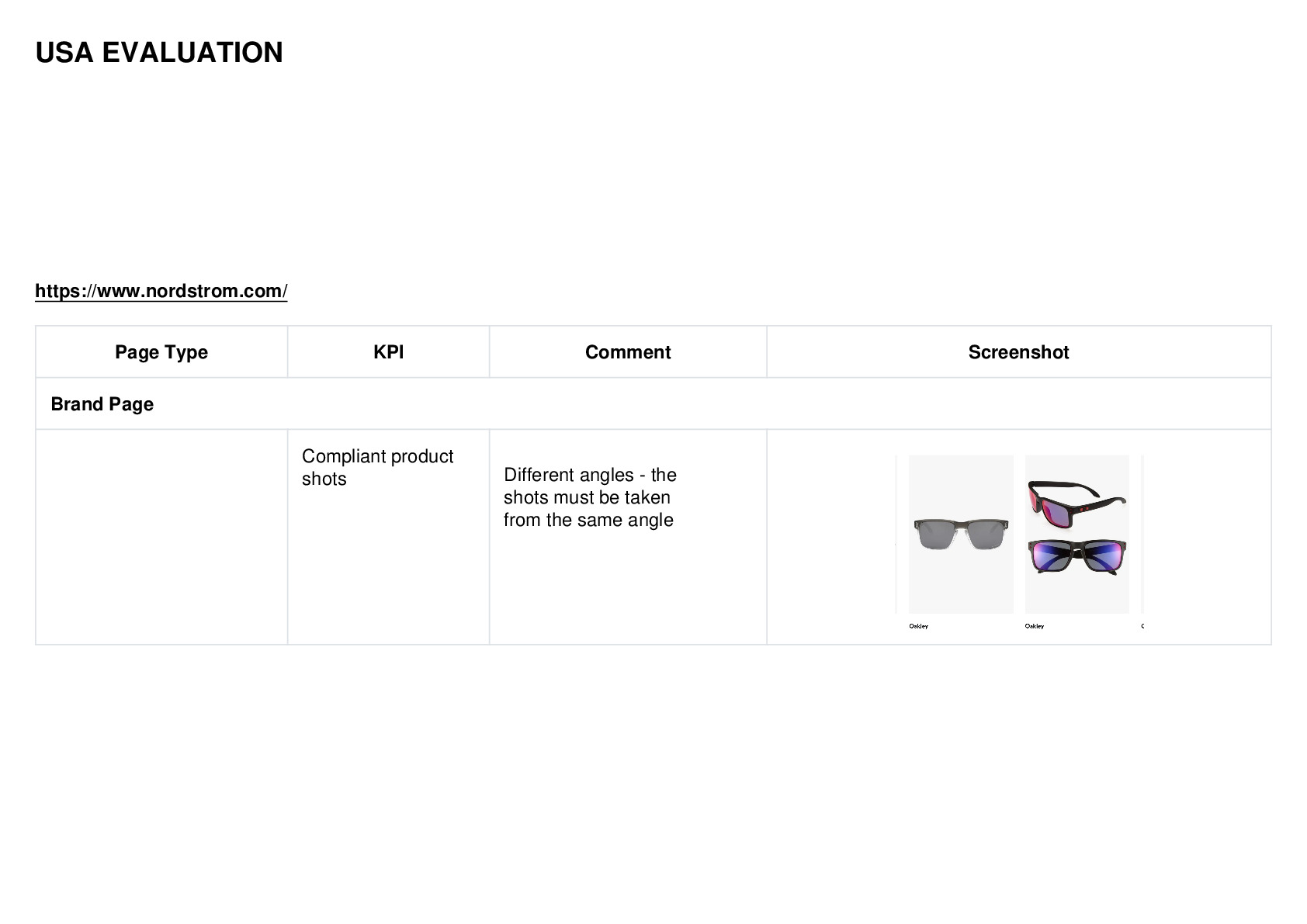Click the Oakley label under grey sunglasses

918,626
